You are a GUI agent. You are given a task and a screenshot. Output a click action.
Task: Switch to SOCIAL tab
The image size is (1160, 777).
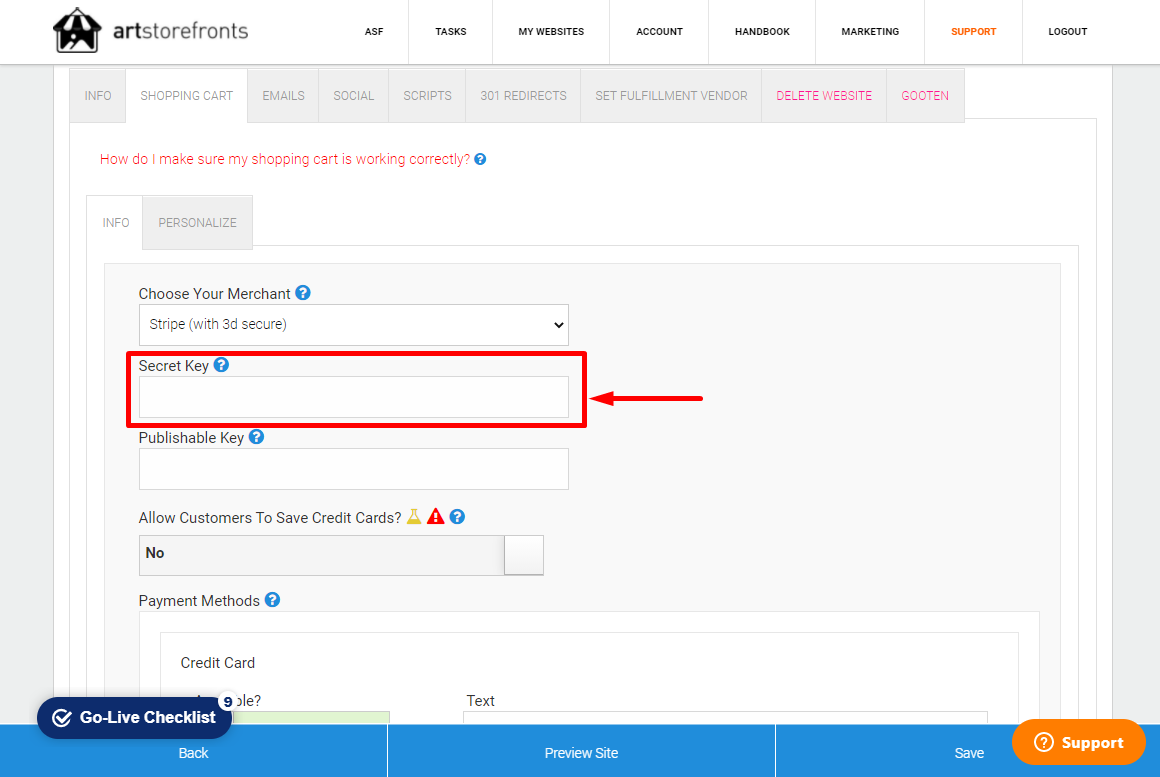click(x=354, y=95)
